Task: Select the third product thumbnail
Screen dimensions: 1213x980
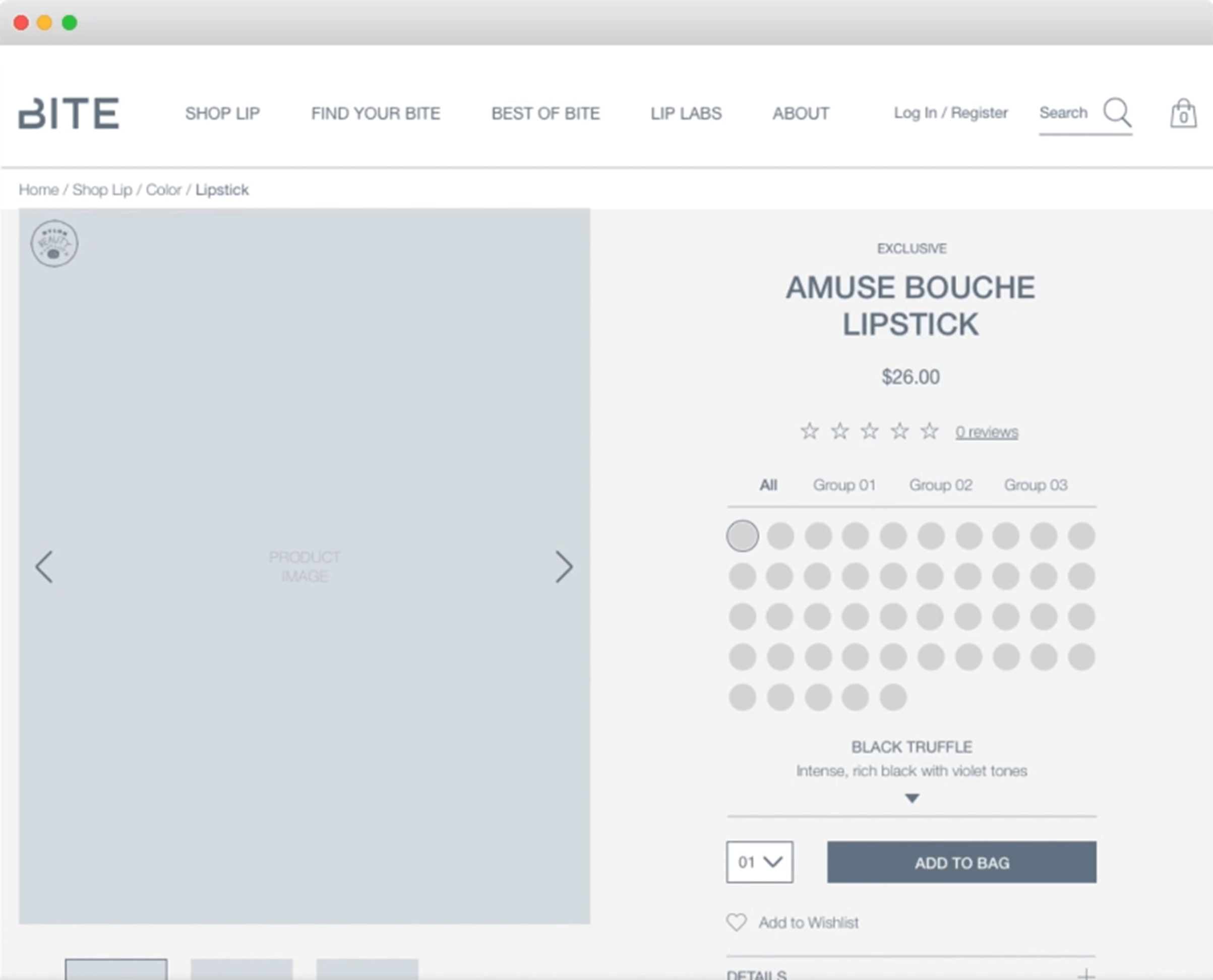Action: 368,969
